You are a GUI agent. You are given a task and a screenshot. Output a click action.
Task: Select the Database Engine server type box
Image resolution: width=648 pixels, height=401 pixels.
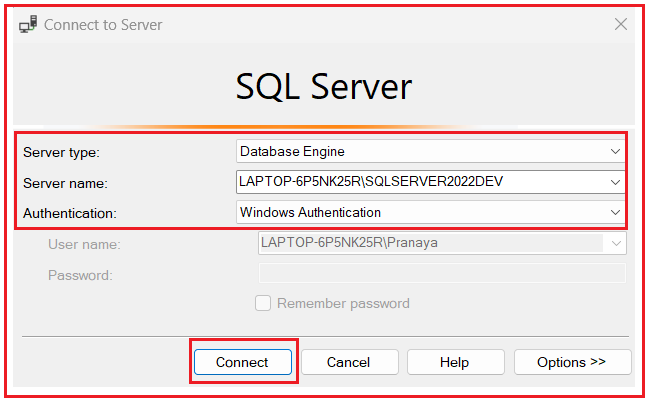click(x=430, y=152)
